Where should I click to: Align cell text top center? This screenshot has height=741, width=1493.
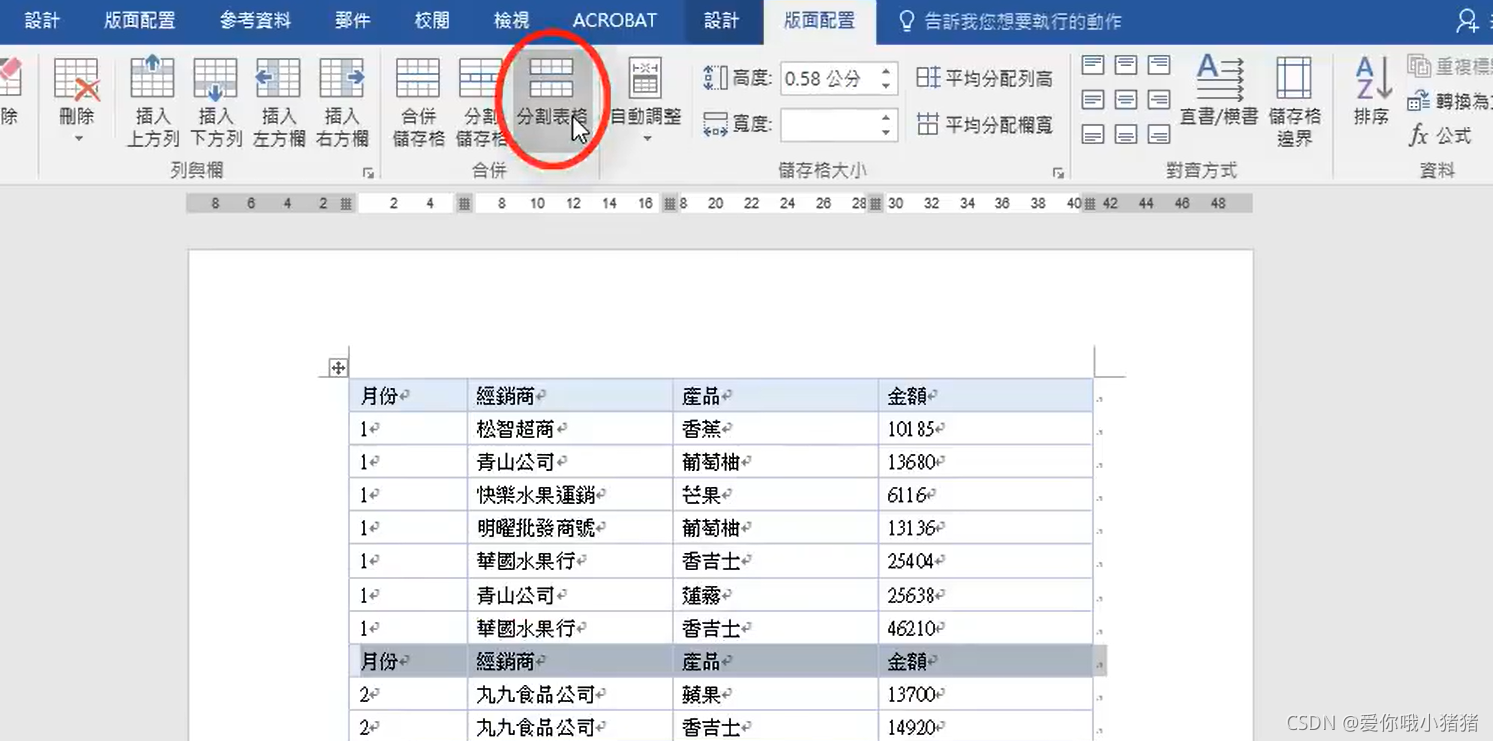point(1126,66)
